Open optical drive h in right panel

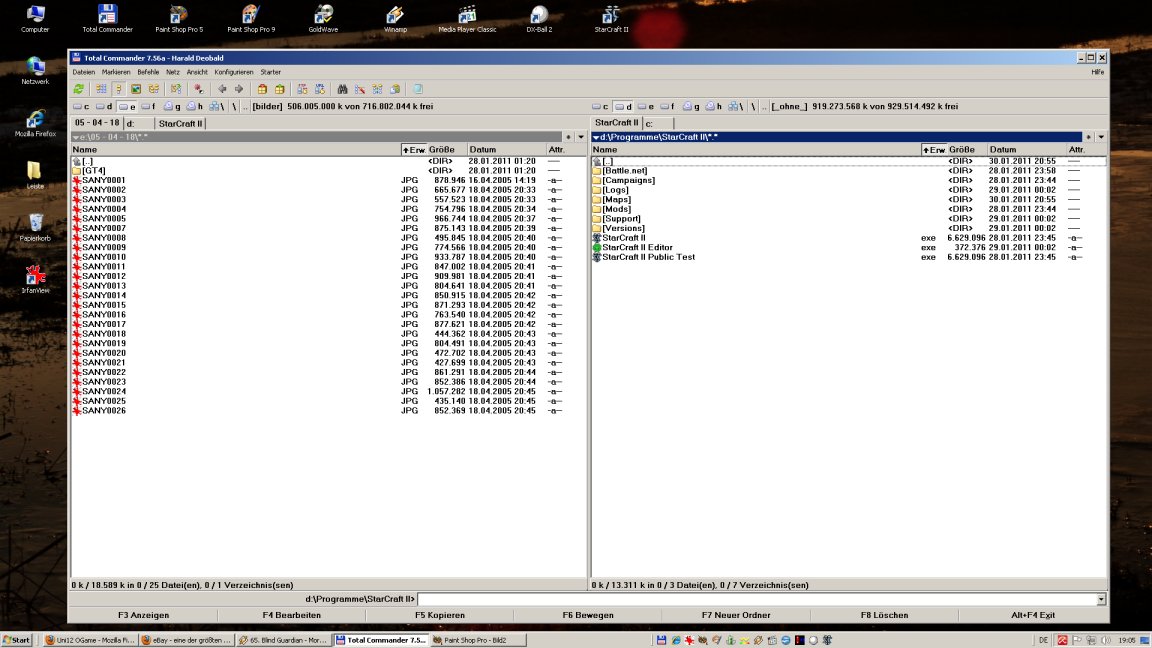coord(713,107)
